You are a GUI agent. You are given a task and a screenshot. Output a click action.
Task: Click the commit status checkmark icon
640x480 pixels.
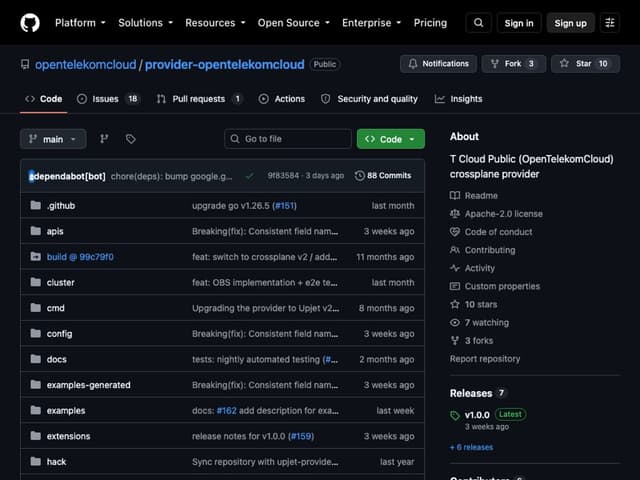point(249,176)
